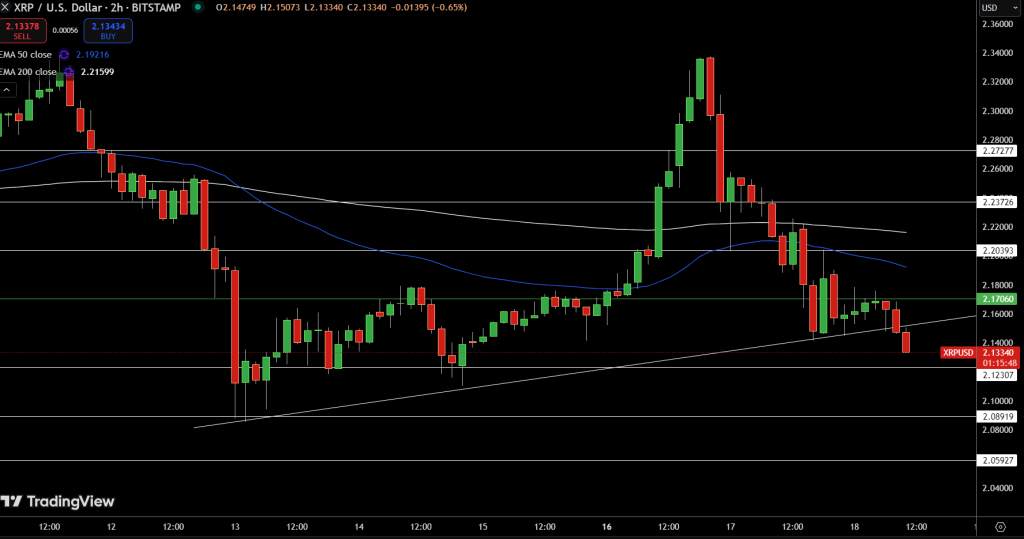This screenshot has width=1024, height=539.
Task: Click date 17 on the time axis
Action: (730, 527)
